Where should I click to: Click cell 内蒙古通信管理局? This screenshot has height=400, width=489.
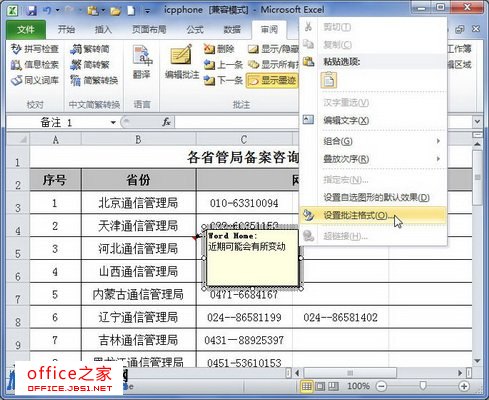pos(138,294)
